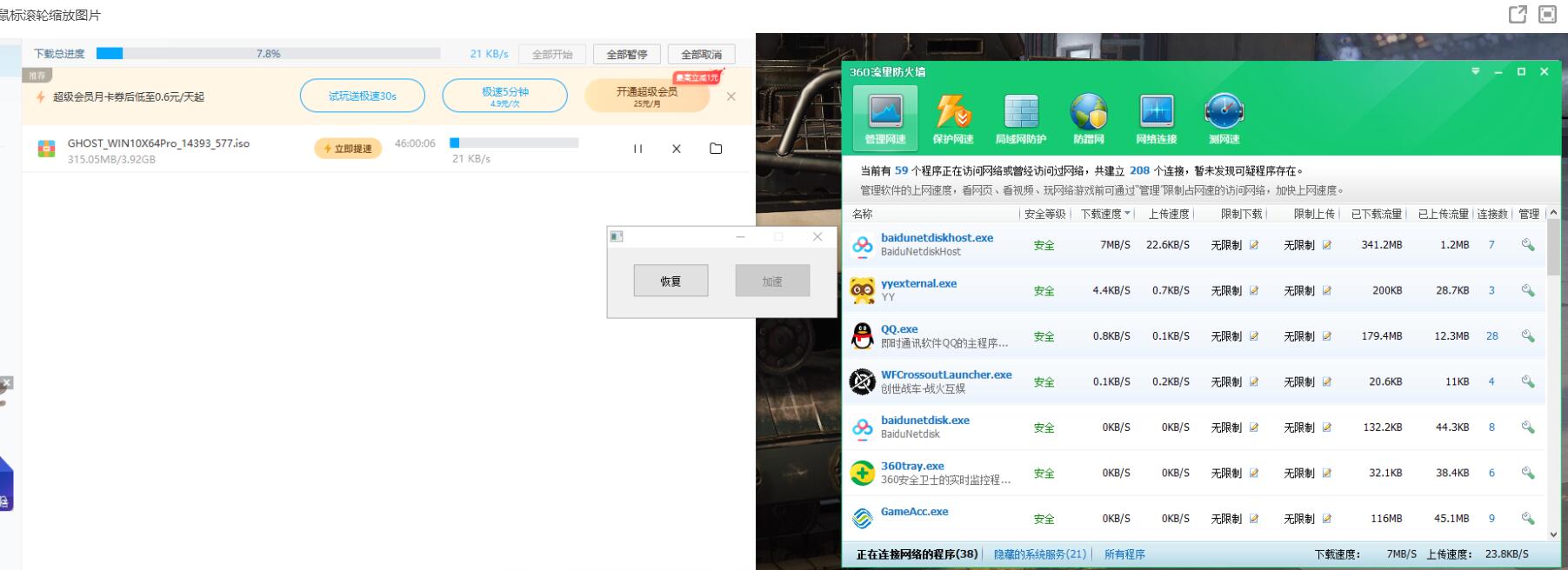Open manage wrench for baidunetdiskhost.exe
1568x570 pixels.
(x=1528, y=245)
